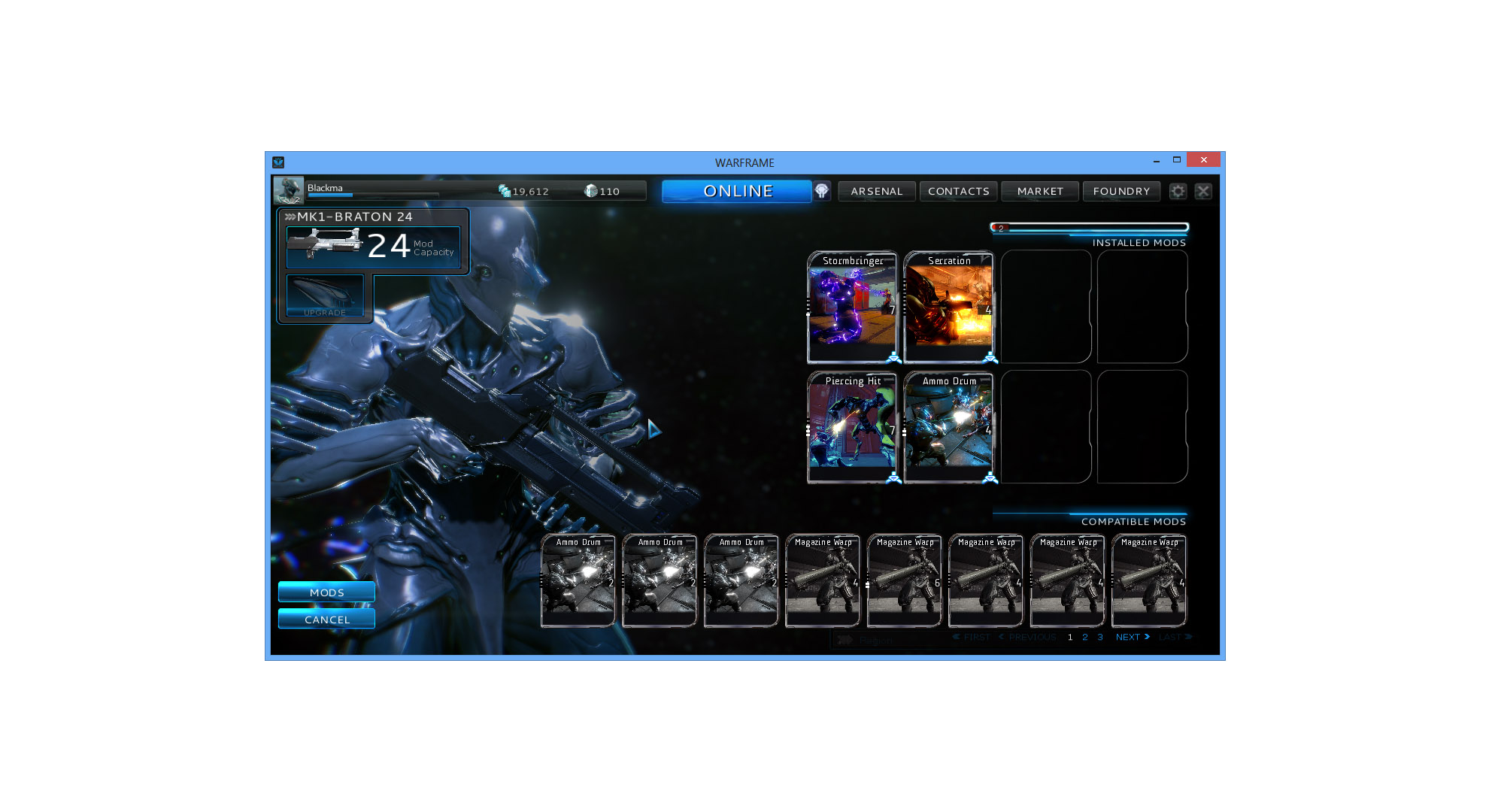The image size is (1489, 812).
Task: Jump to page 3 of compatible mods
Action: click(1100, 637)
